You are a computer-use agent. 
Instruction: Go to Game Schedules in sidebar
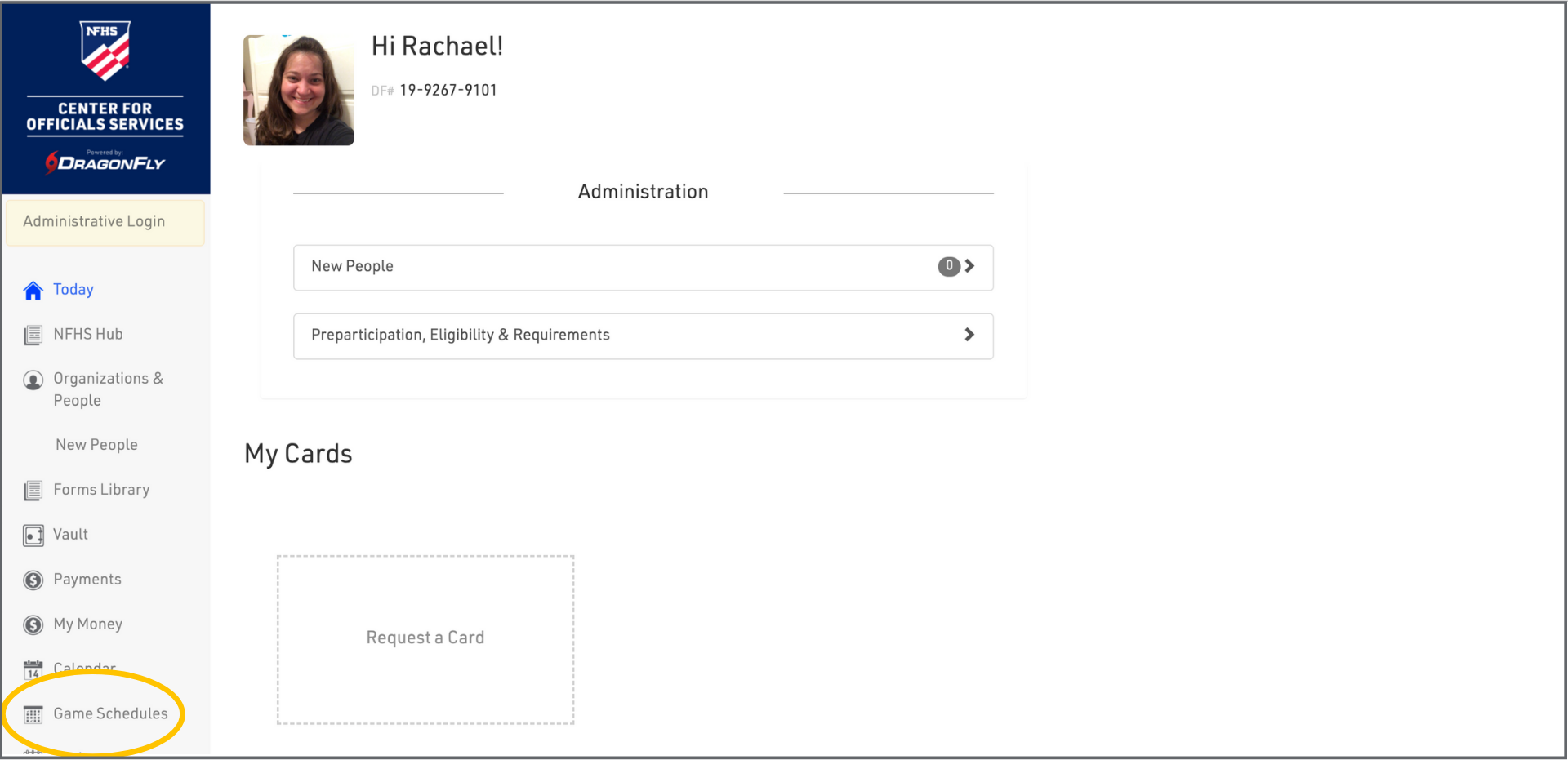pyautogui.click(x=110, y=713)
